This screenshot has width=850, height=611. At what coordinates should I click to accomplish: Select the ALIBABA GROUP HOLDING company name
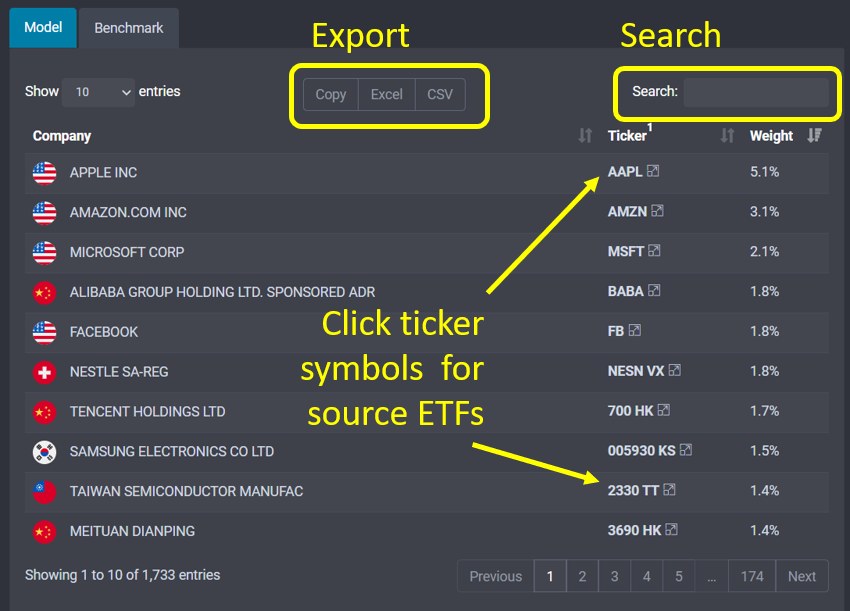pos(222,292)
